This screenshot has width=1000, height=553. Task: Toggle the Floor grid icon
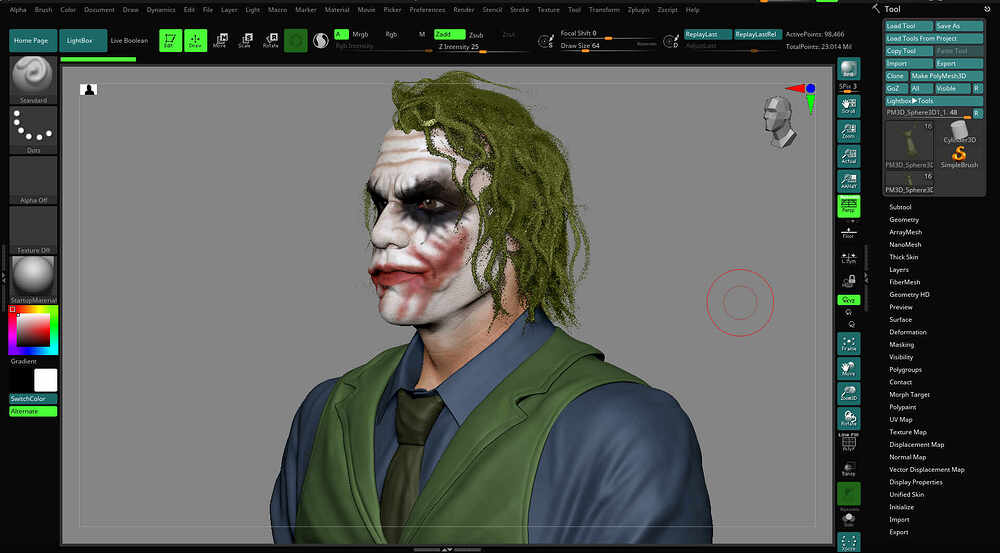coord(848,232)
